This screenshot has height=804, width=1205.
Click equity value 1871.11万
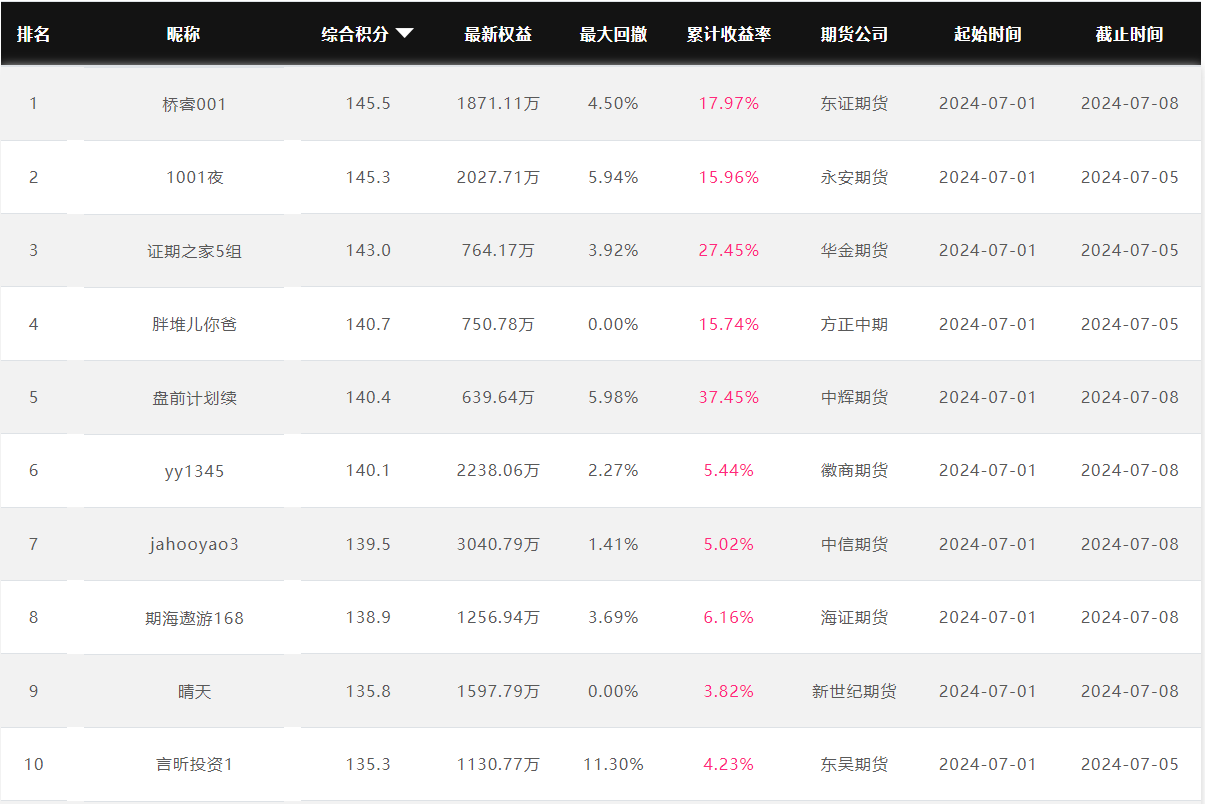point(498,103)
